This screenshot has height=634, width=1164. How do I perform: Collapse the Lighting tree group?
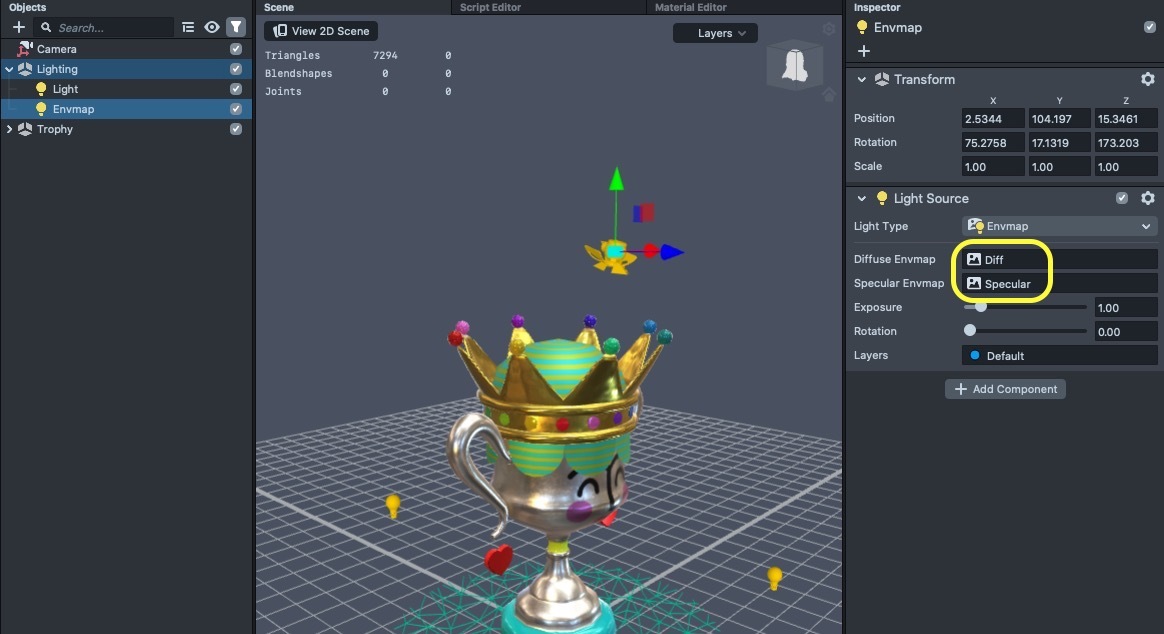pyautogui.click(x=9, y=69)
